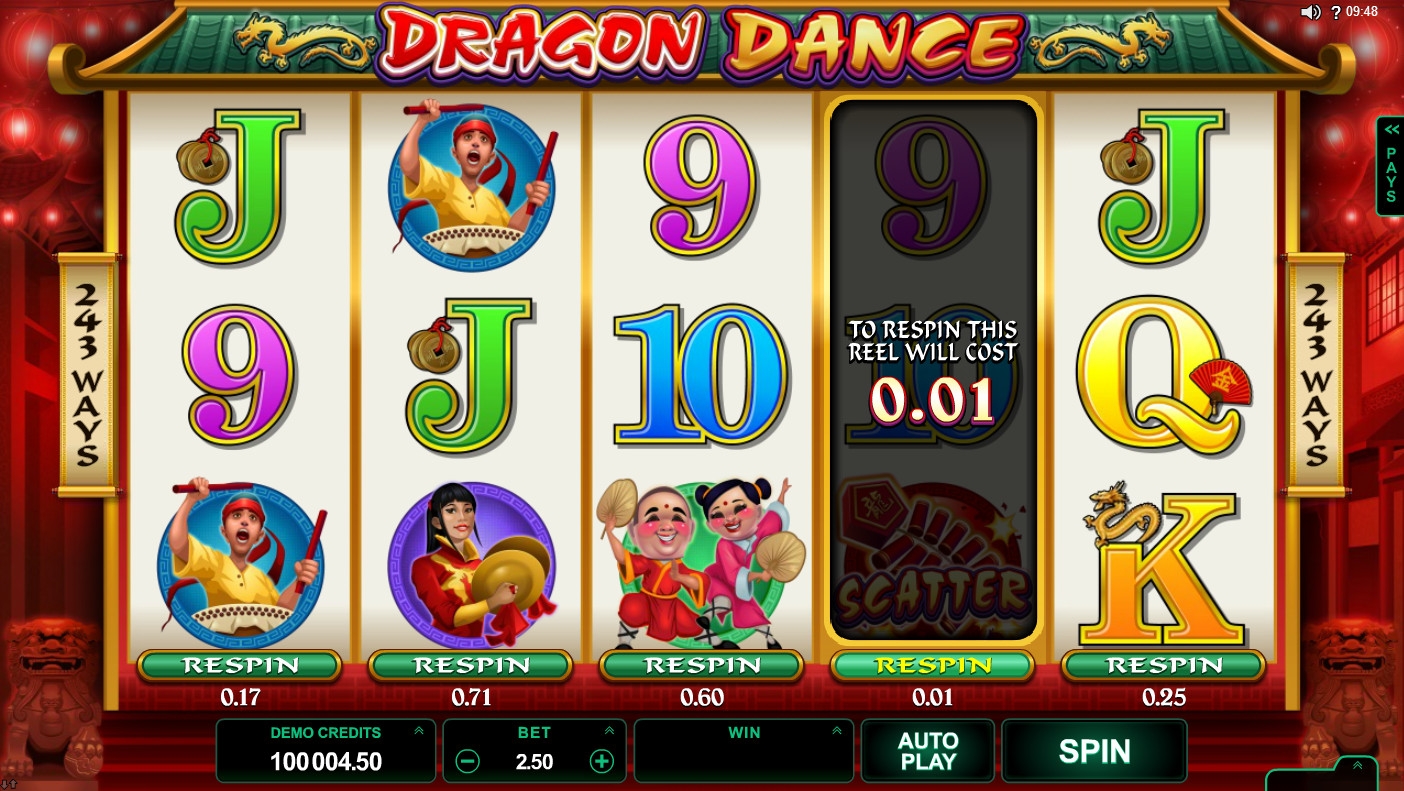Decrease the bet with the minus icon
The height and width of the screenshot is (791, 1404).
(x=467, y=761)
